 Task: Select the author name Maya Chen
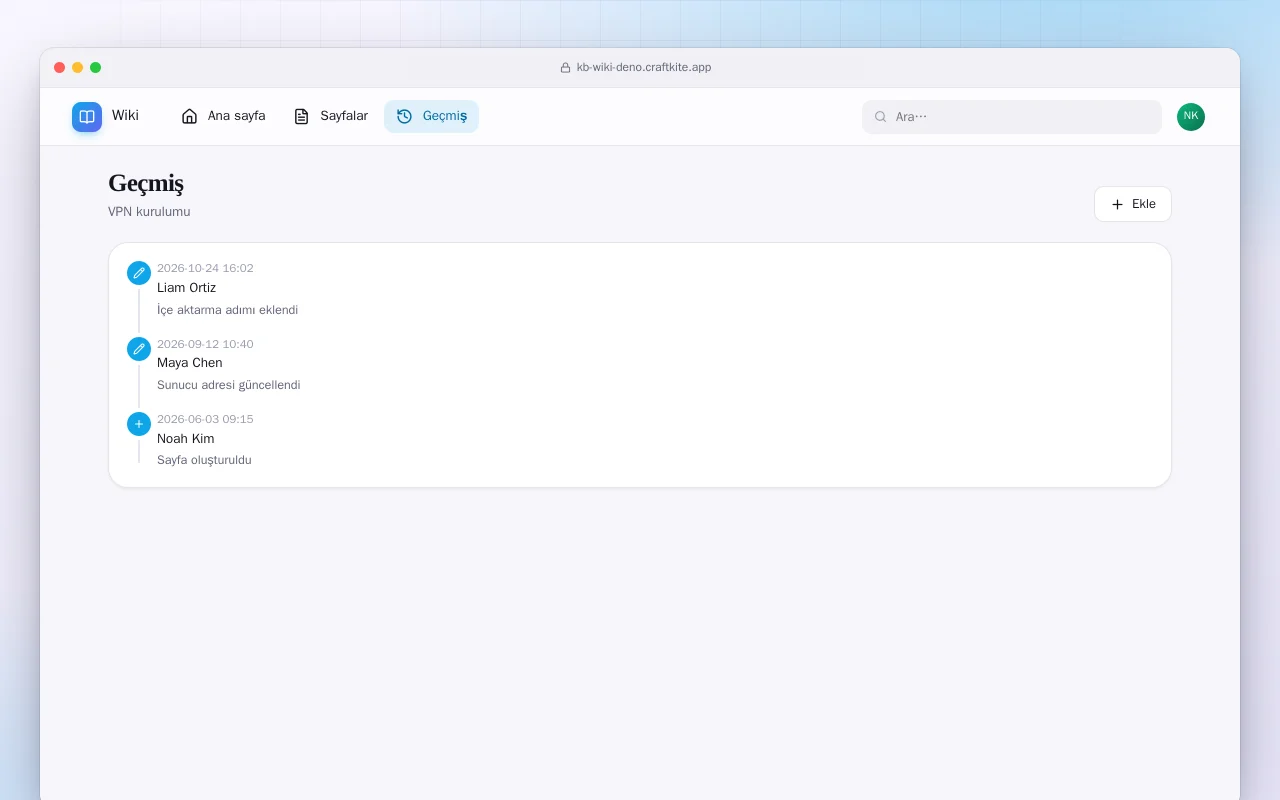coord(190,363)
